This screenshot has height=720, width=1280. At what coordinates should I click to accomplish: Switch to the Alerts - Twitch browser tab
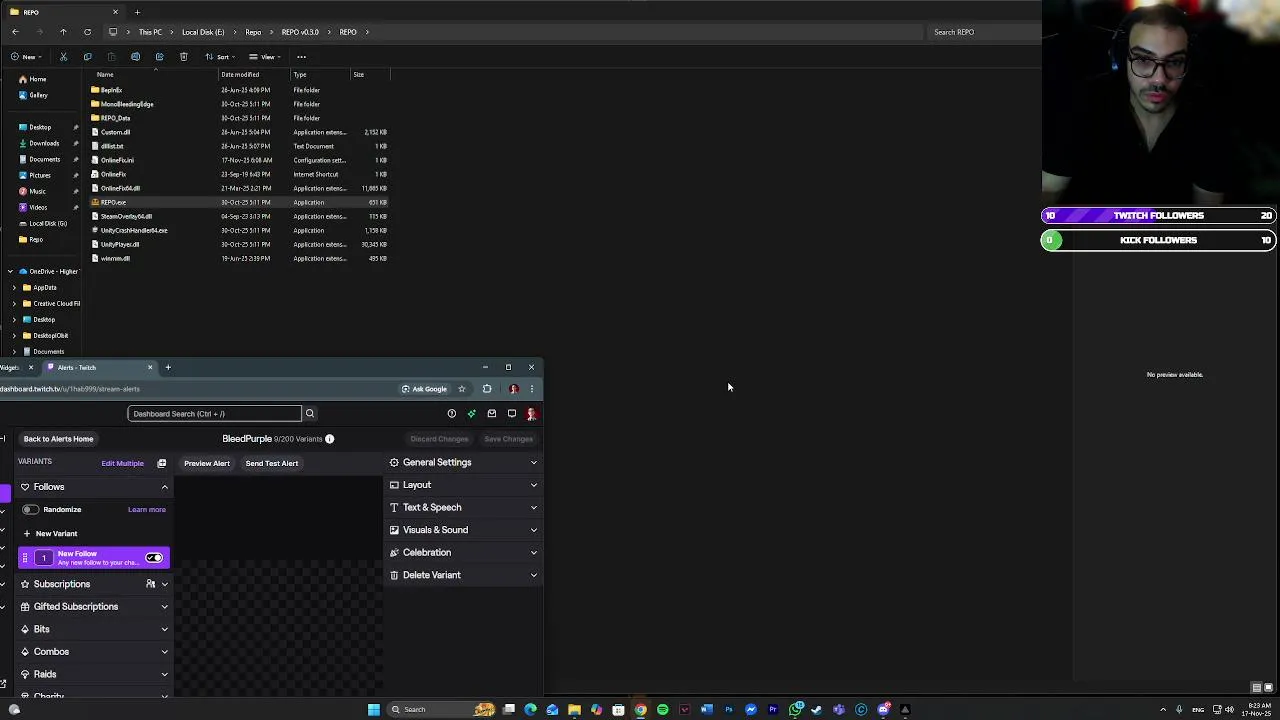[98, 367]
